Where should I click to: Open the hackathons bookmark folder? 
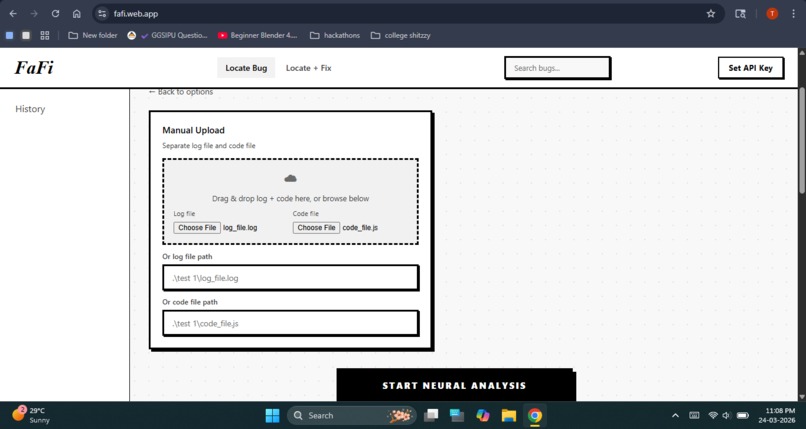(x=335, y=35)
